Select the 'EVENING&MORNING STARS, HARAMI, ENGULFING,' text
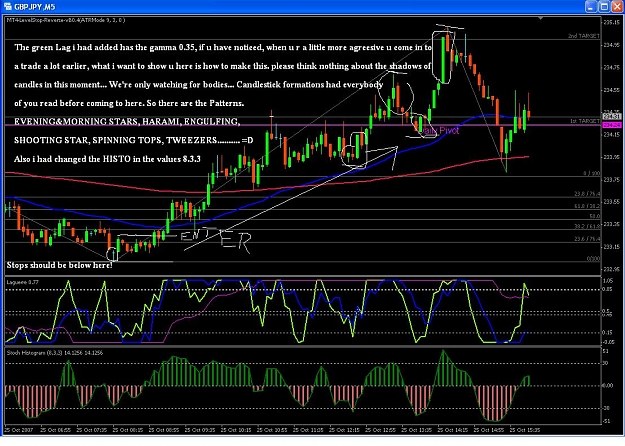 pos(127,121)
